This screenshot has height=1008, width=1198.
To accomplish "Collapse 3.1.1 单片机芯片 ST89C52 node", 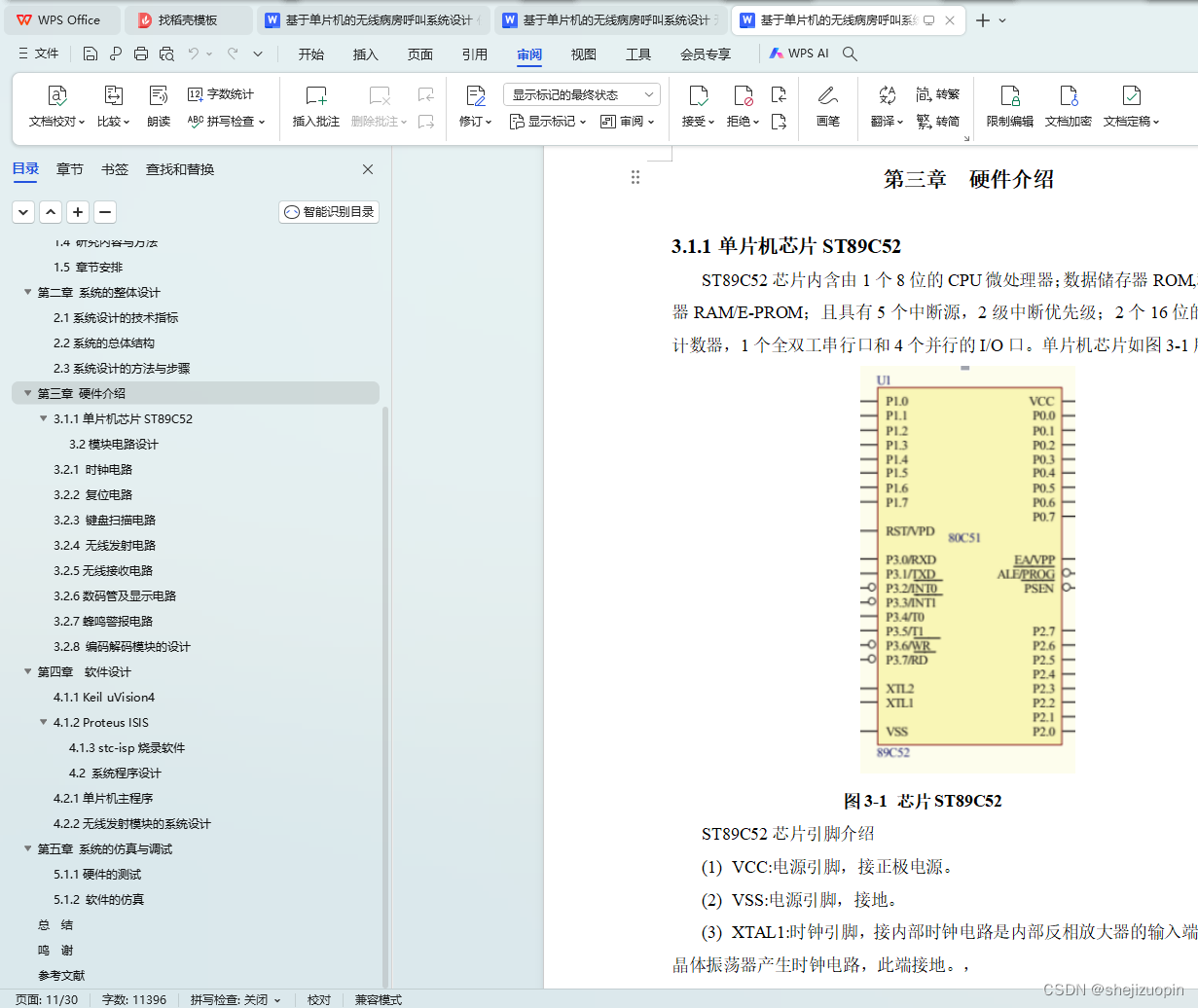I will click(x=43, y=418).
